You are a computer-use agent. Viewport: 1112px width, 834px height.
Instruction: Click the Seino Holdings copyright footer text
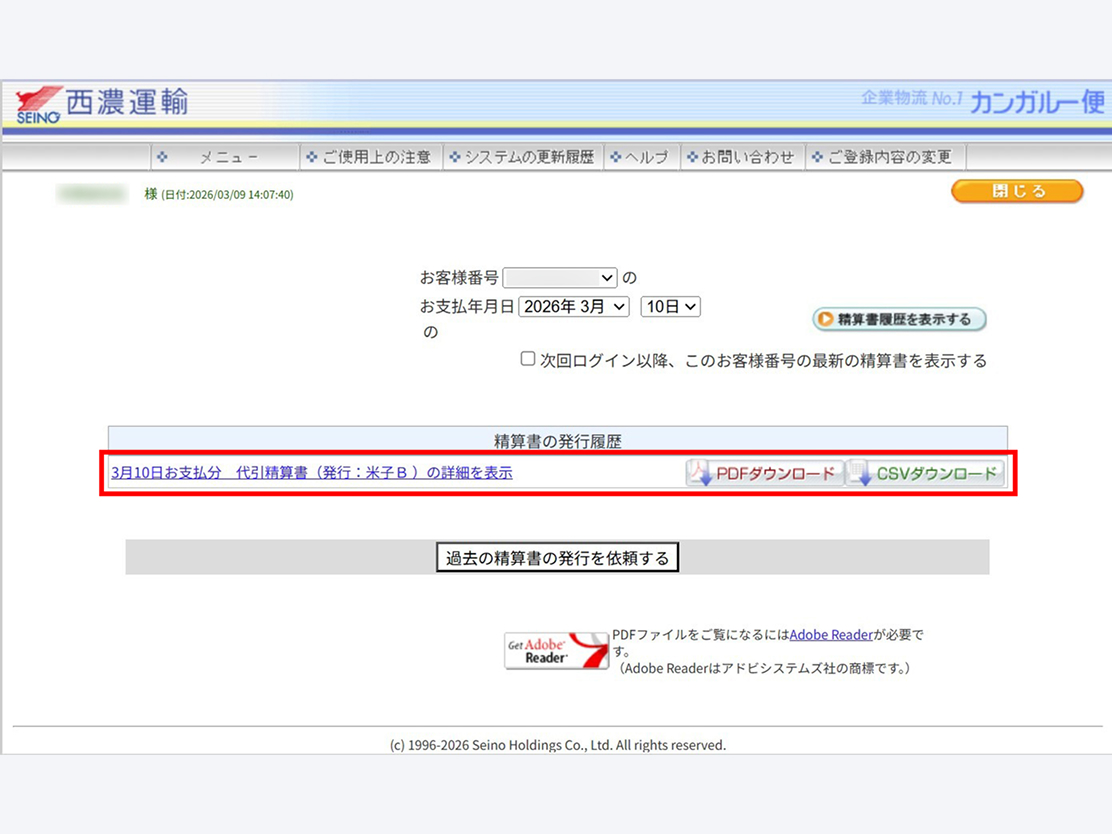click(x=557, y=745)
